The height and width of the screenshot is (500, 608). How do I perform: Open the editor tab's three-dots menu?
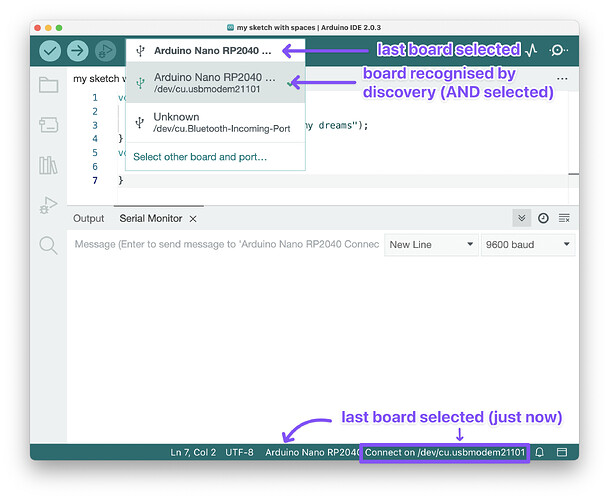click(562, 79)
